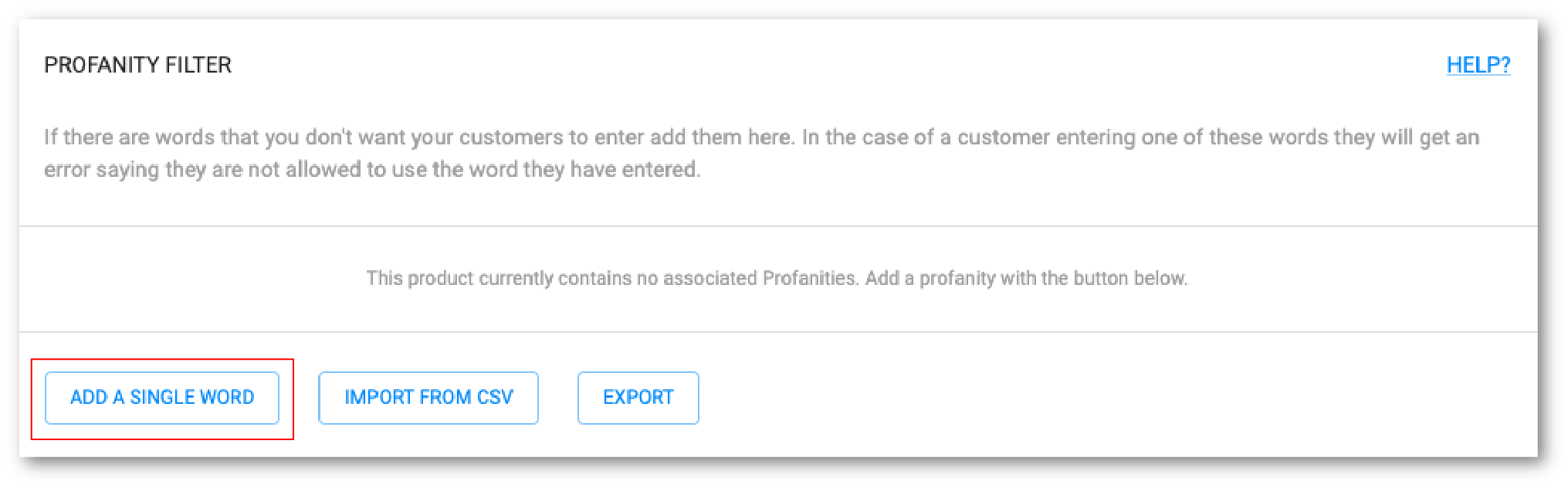This screenshot has height=488, width=1568.
Task: Select the PROFANITY FILTER heading text
Action: coord(138,65)
